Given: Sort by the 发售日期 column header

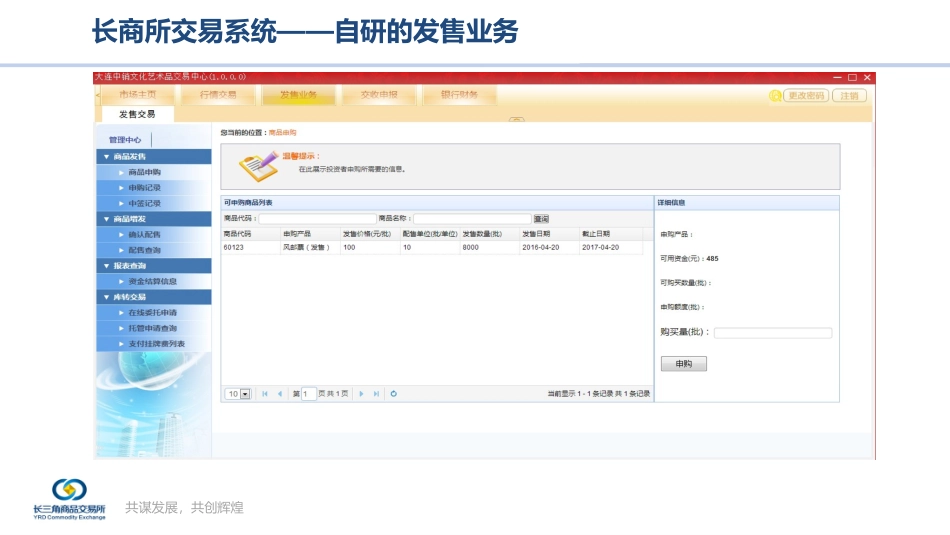Looking at the screenshot, I should (550, 234).
